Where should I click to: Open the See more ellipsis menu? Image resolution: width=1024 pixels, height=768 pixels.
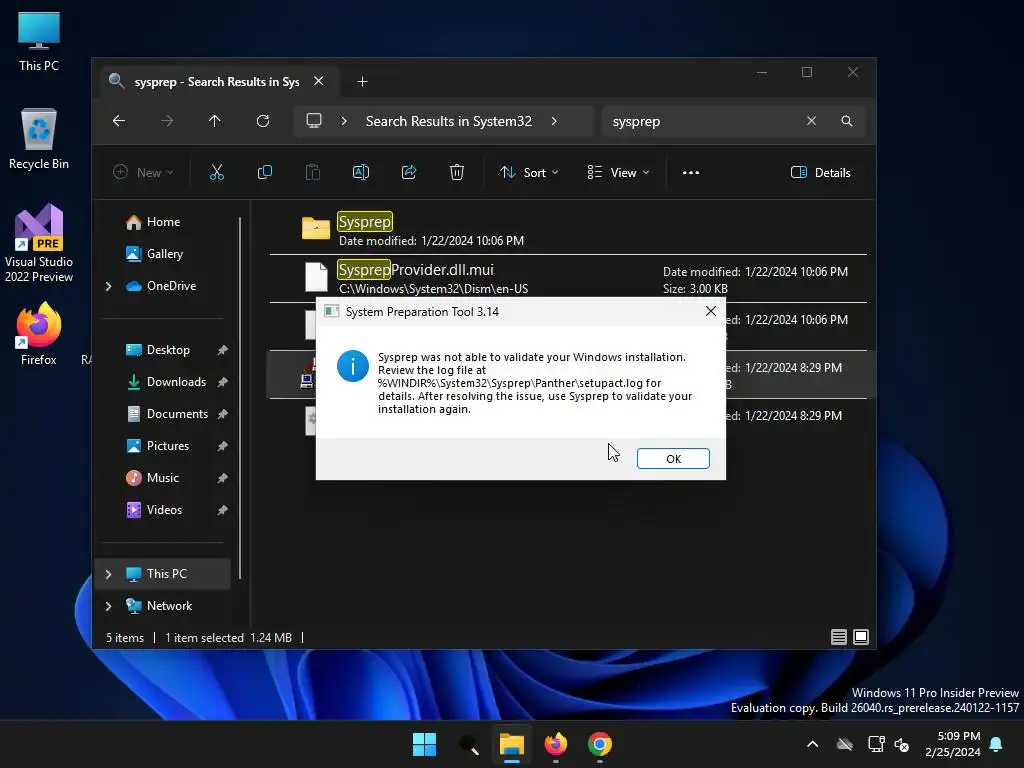pos(690,172)
